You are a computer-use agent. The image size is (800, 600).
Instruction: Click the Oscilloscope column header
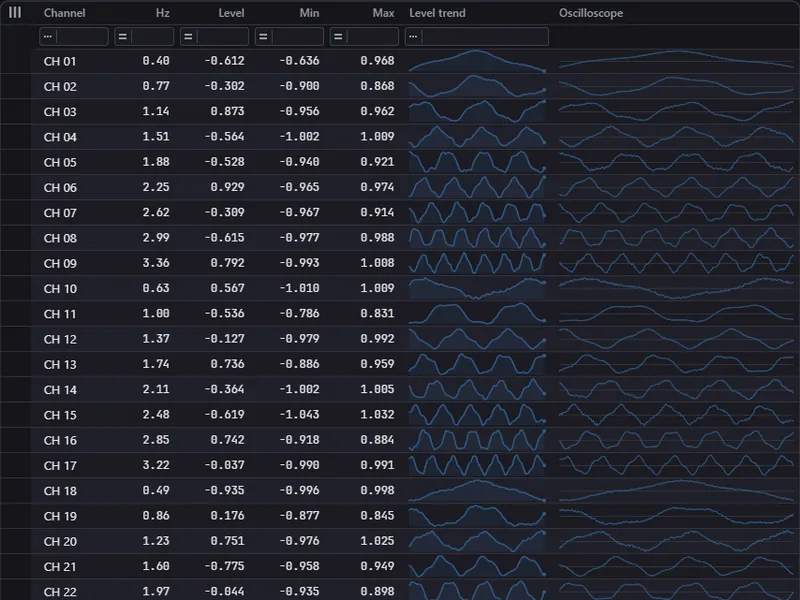(x=591, y=13)
